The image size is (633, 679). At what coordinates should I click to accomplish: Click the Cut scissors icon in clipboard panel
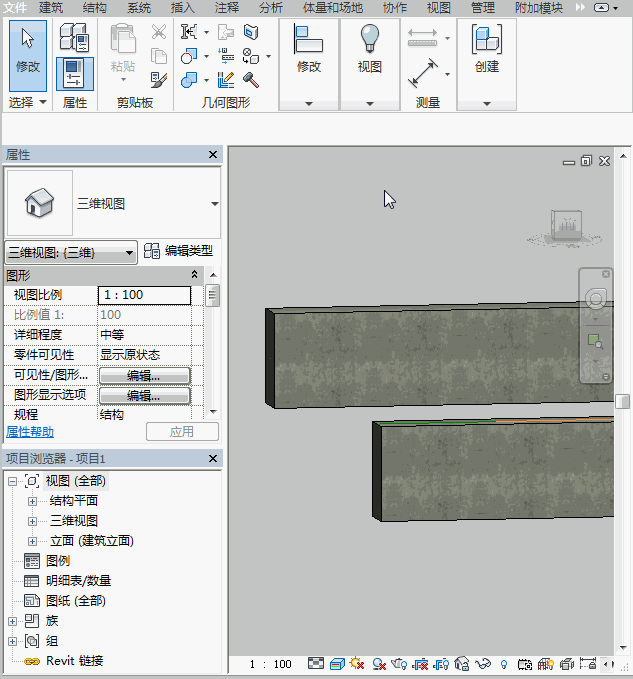[159, 32]
